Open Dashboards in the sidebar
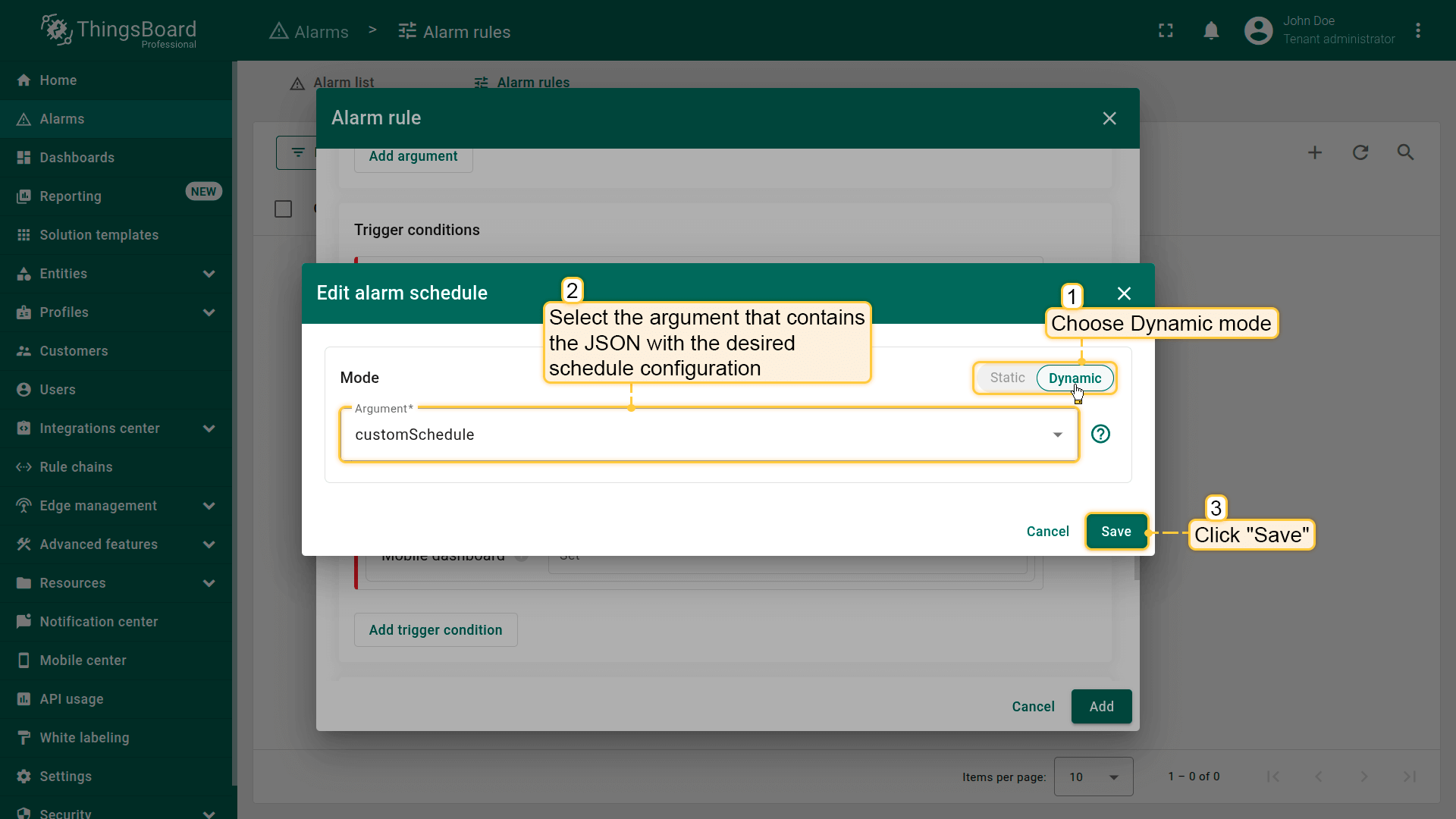 pos(77,158)
